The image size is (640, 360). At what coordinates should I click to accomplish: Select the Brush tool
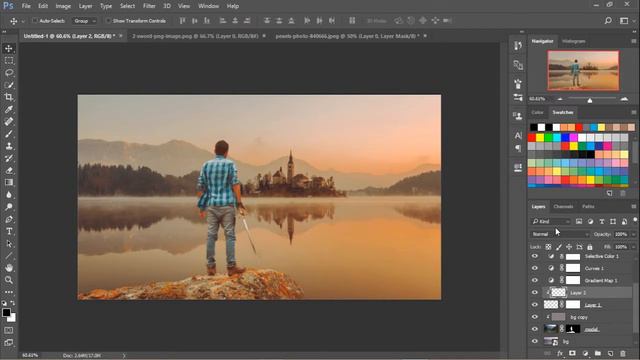coord(9,133)
